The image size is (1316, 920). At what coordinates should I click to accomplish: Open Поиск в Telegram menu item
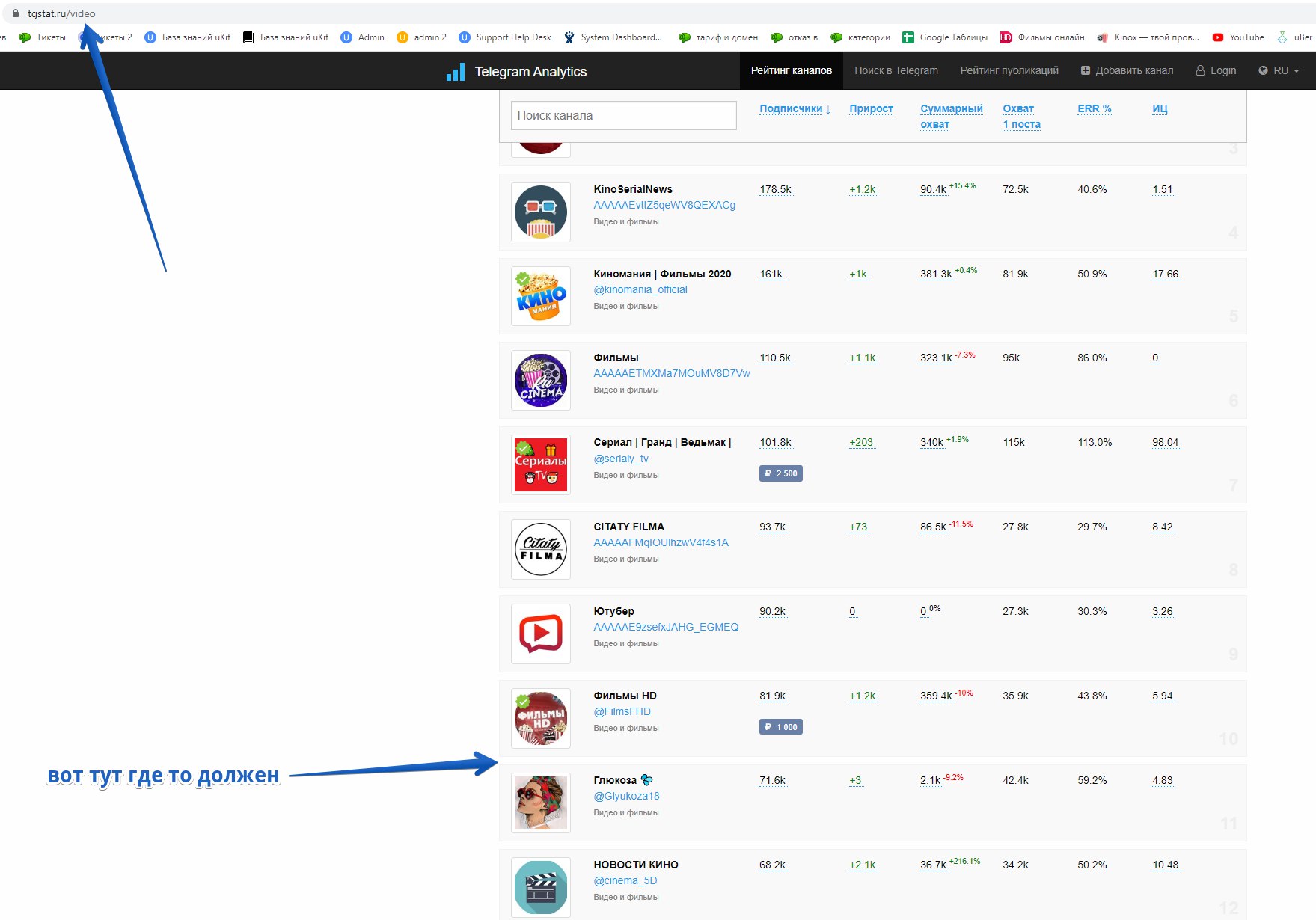[x=896, y=70]
